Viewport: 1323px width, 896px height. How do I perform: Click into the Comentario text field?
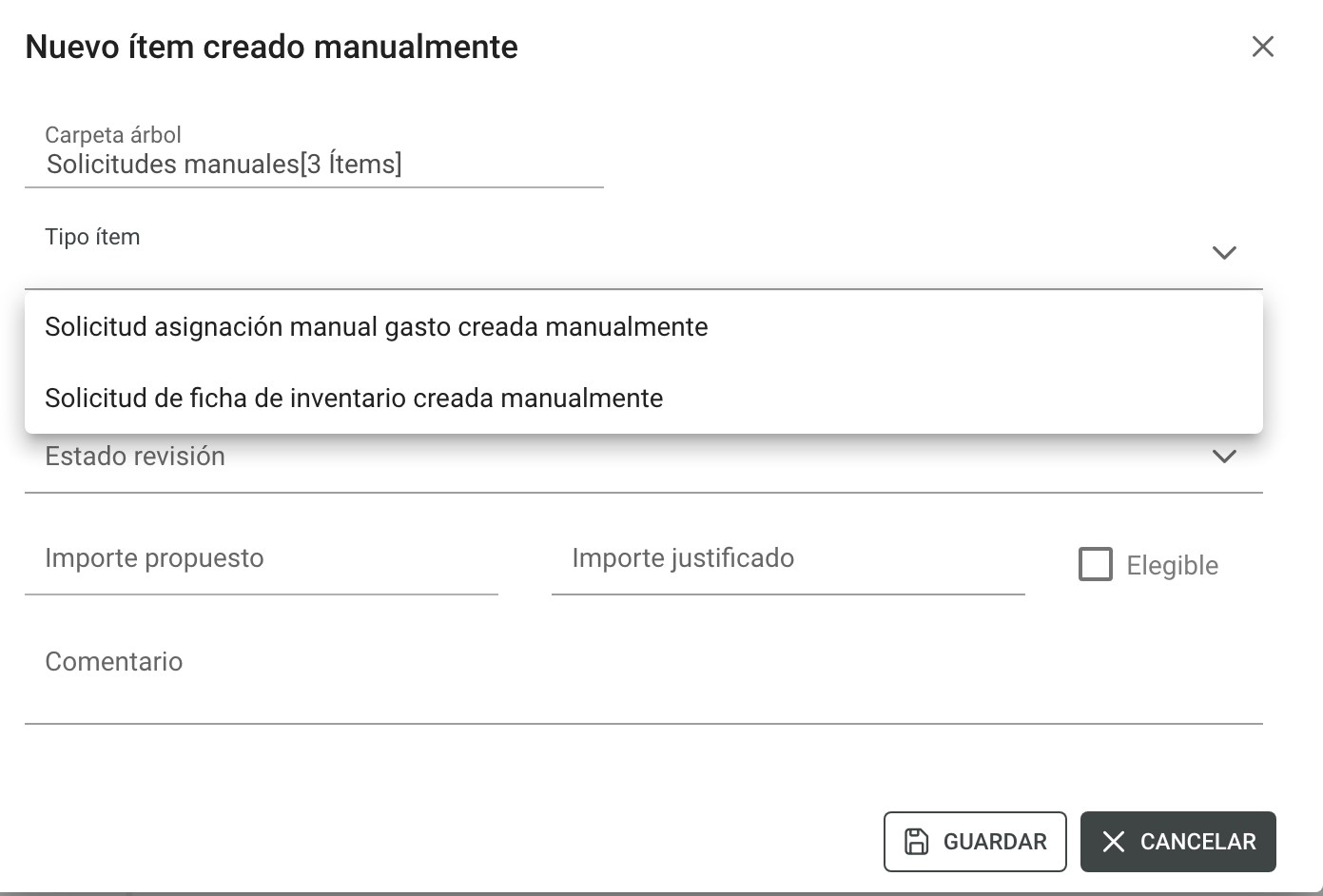point(644,675)
